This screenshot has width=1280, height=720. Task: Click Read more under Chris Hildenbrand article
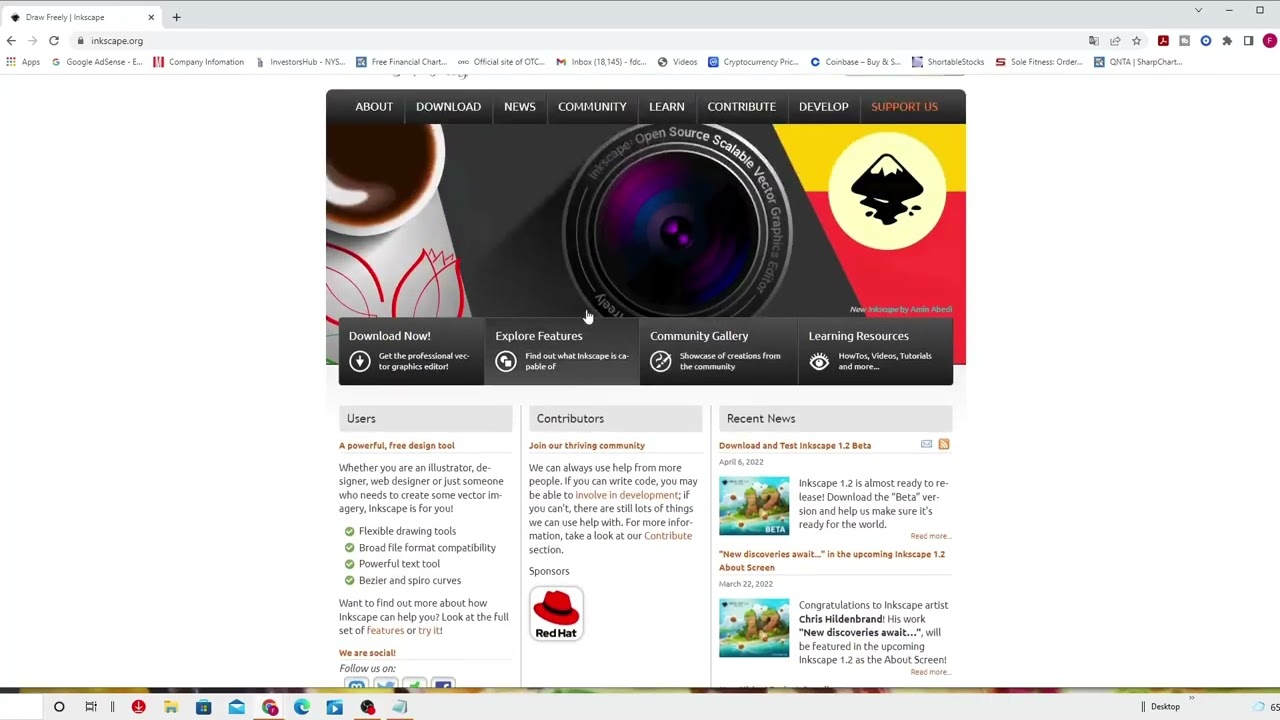(930, 672)
